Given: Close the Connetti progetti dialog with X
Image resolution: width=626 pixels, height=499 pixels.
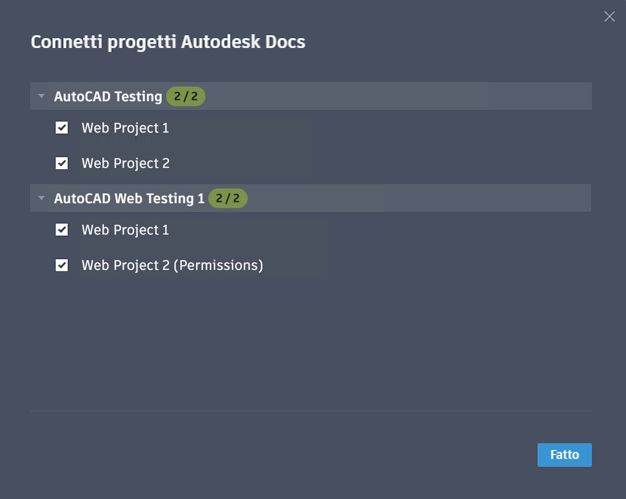Looking at the screenshot, I should (609, 16).
